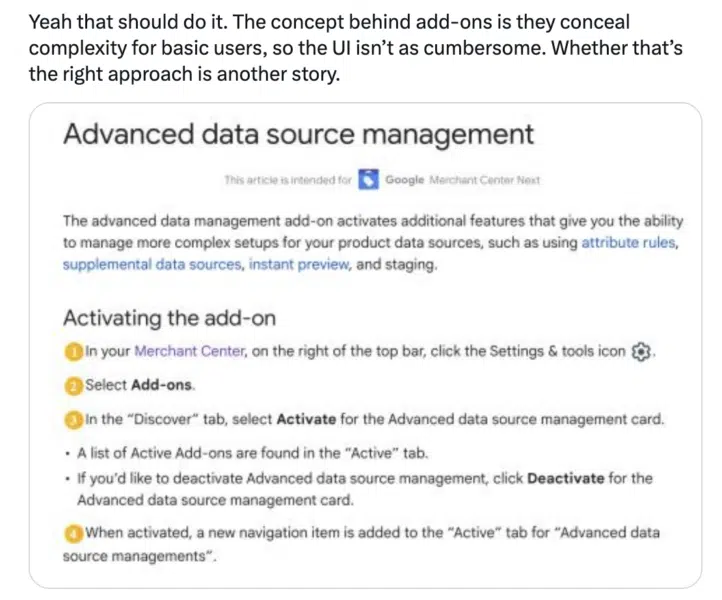Click the orange step 2 number badge
The height and width of the screenshot is (600, 722).
tap(73, 385)
